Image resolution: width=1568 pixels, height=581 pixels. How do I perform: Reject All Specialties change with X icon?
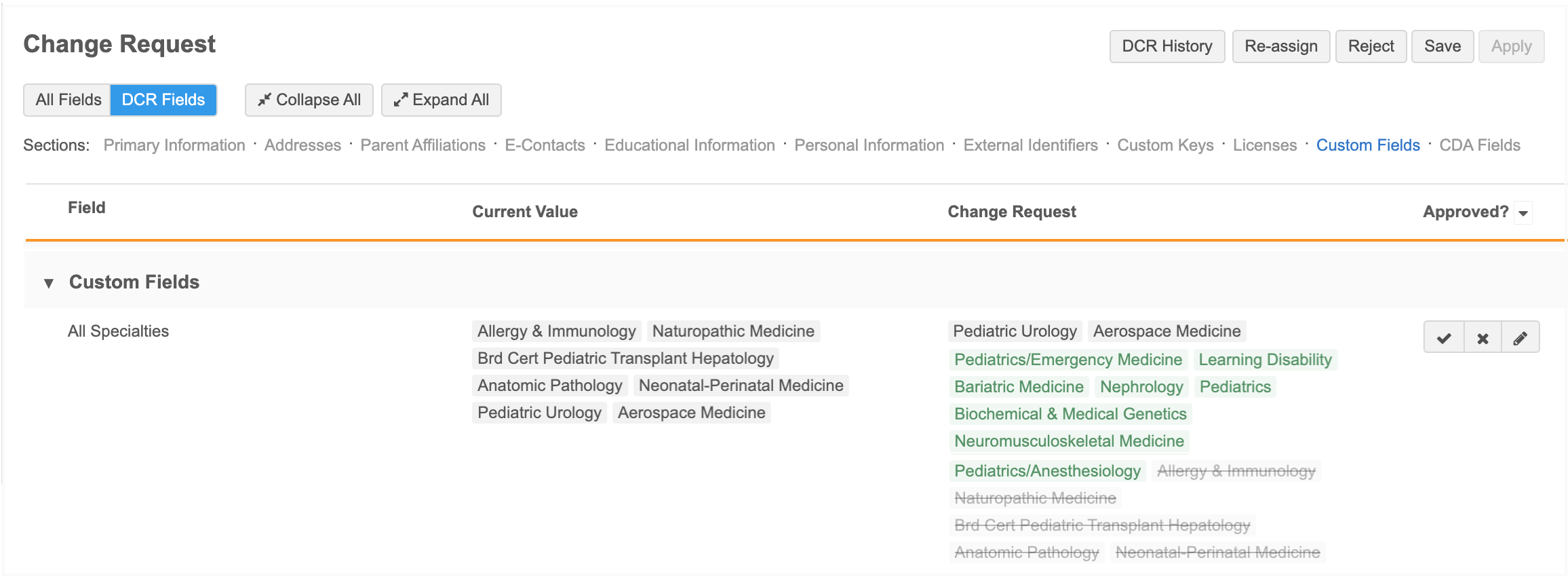coord(1483,337)
